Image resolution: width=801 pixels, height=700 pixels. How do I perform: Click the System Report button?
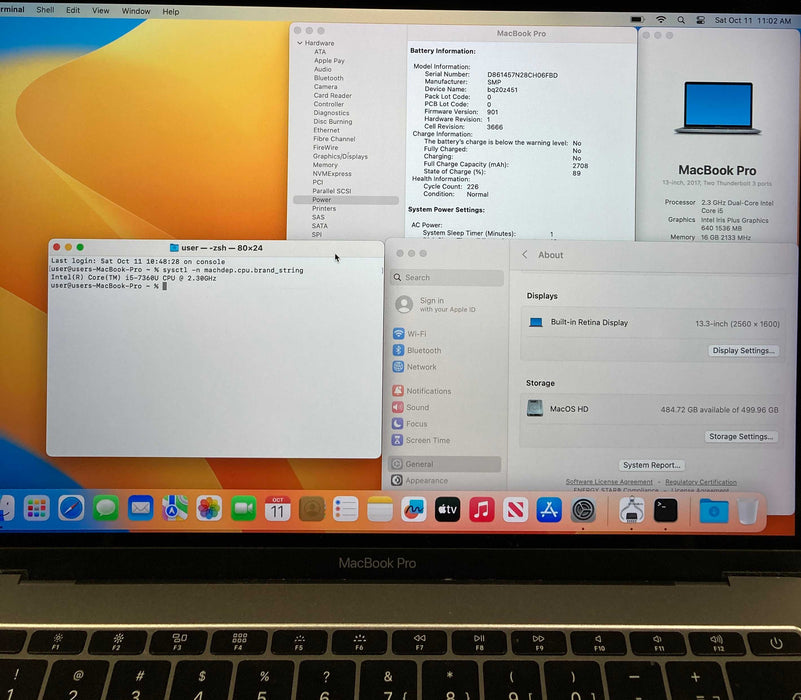click(652, 465)
